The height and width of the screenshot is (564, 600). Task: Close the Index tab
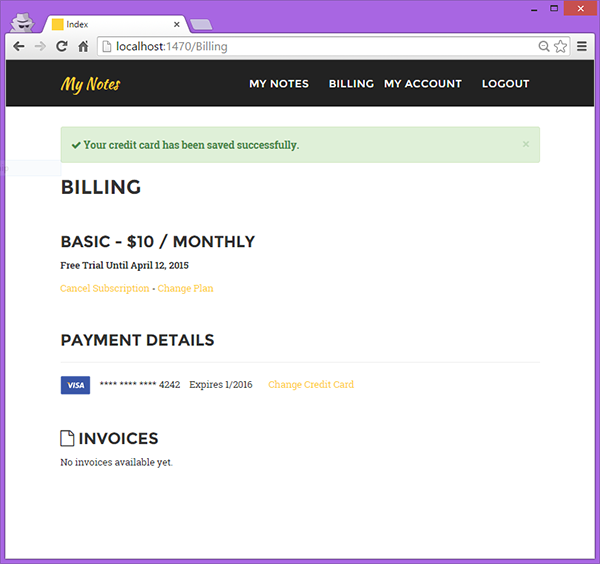coord(176,24)
